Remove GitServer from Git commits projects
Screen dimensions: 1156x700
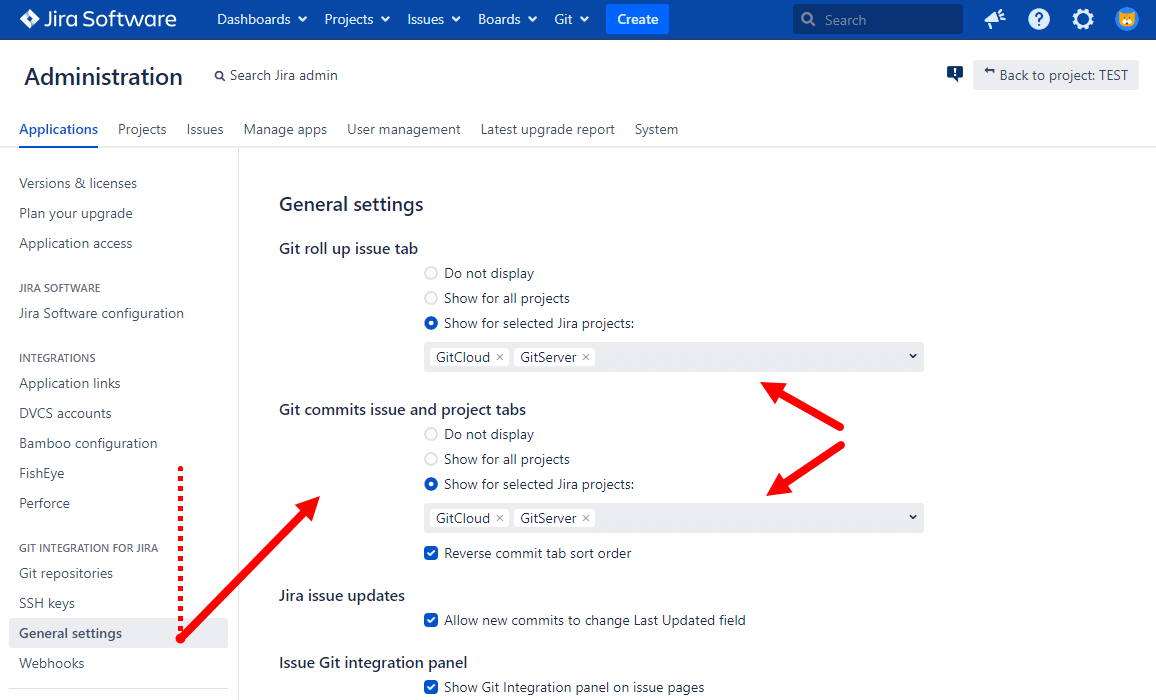click(586, 518)
